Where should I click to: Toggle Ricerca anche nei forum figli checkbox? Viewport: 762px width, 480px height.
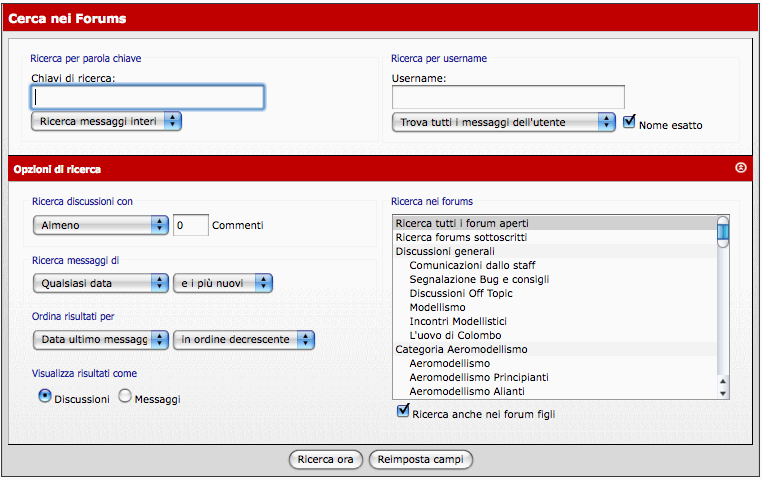pyautogui.click(x=403, y=412)
